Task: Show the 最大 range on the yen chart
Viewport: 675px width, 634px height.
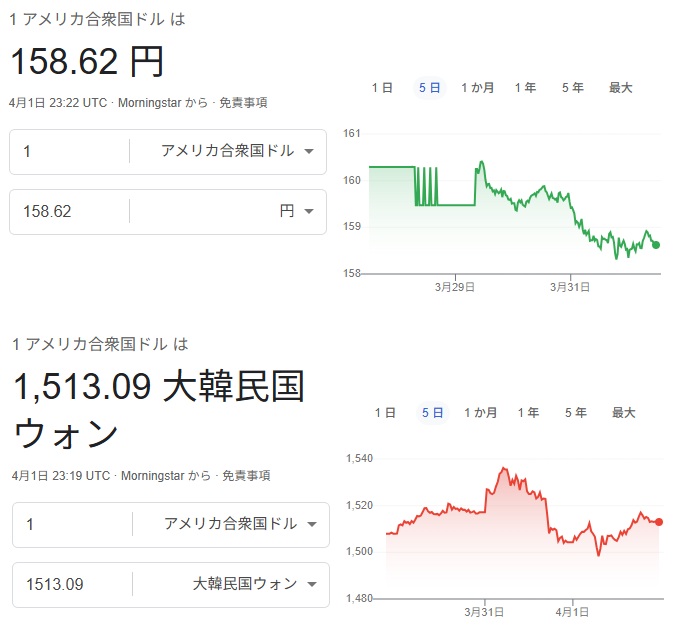Action: point(620,88)
